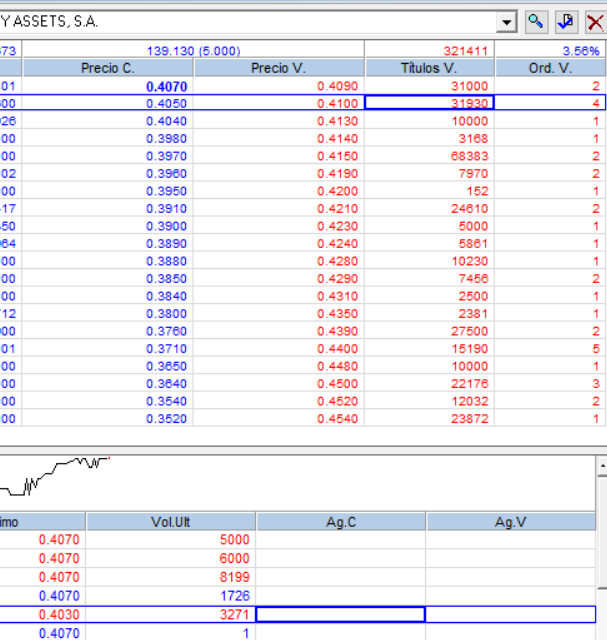607x640 pixels.
Task: Select sell price 0.4480
Action: [337, 367]
